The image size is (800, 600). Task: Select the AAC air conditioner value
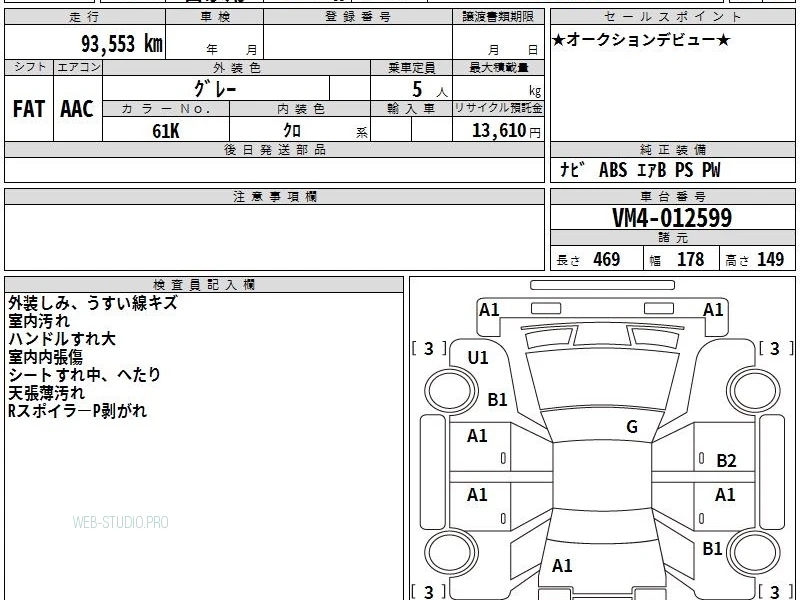77,109
